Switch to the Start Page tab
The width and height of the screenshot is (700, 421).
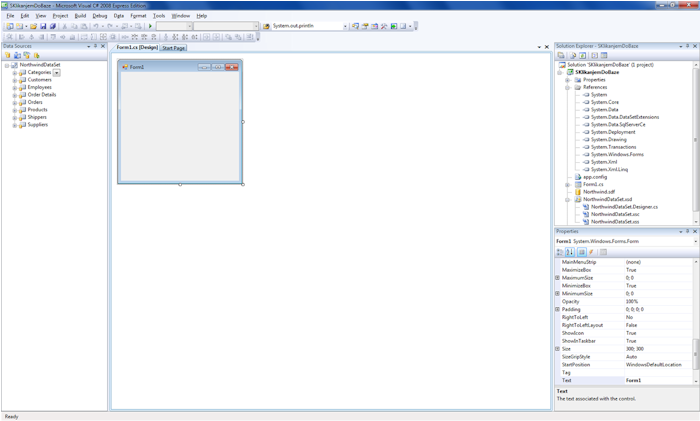[x=174, y=48]
